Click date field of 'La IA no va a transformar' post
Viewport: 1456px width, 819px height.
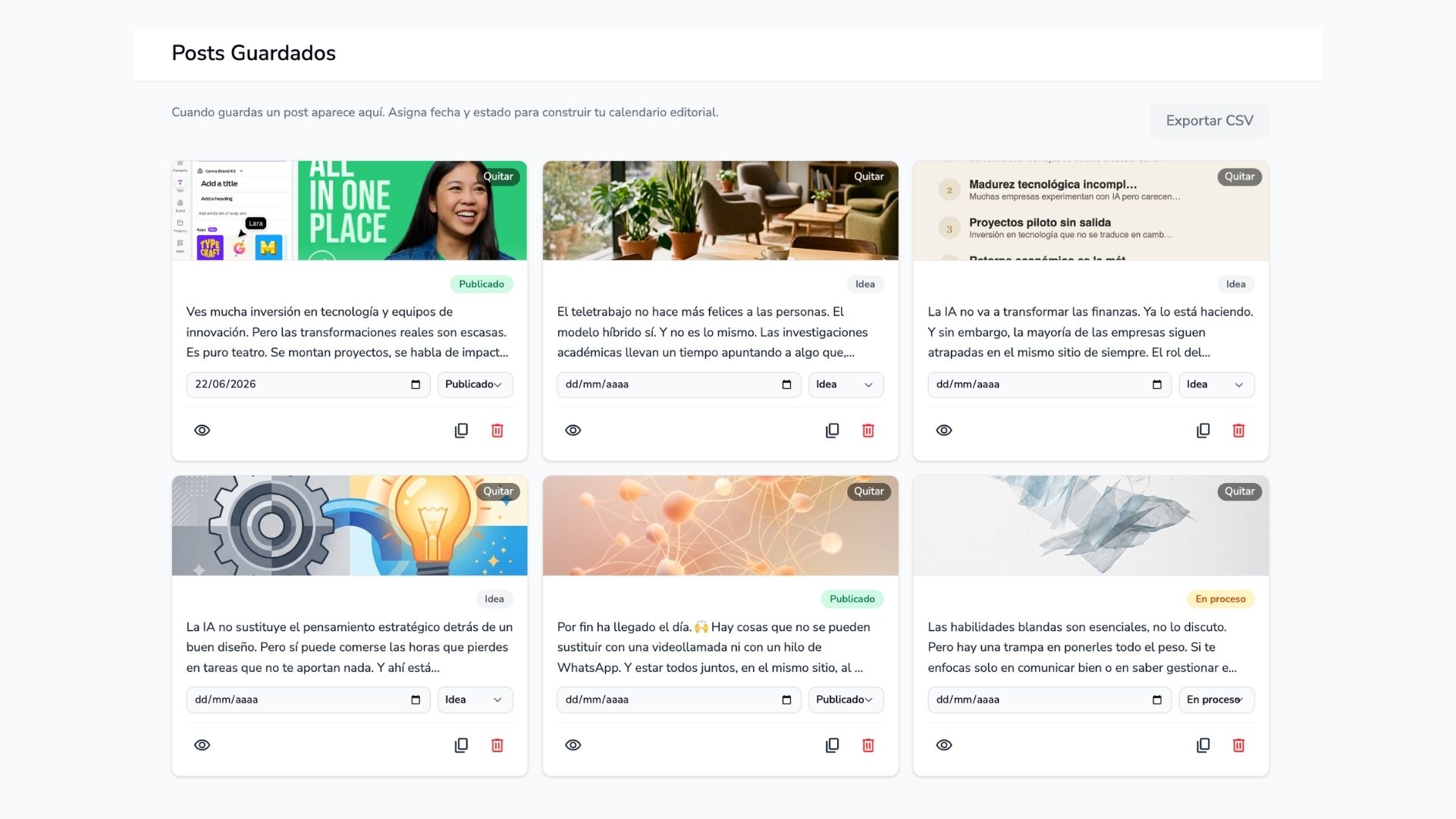click(x=1050, y=384)
